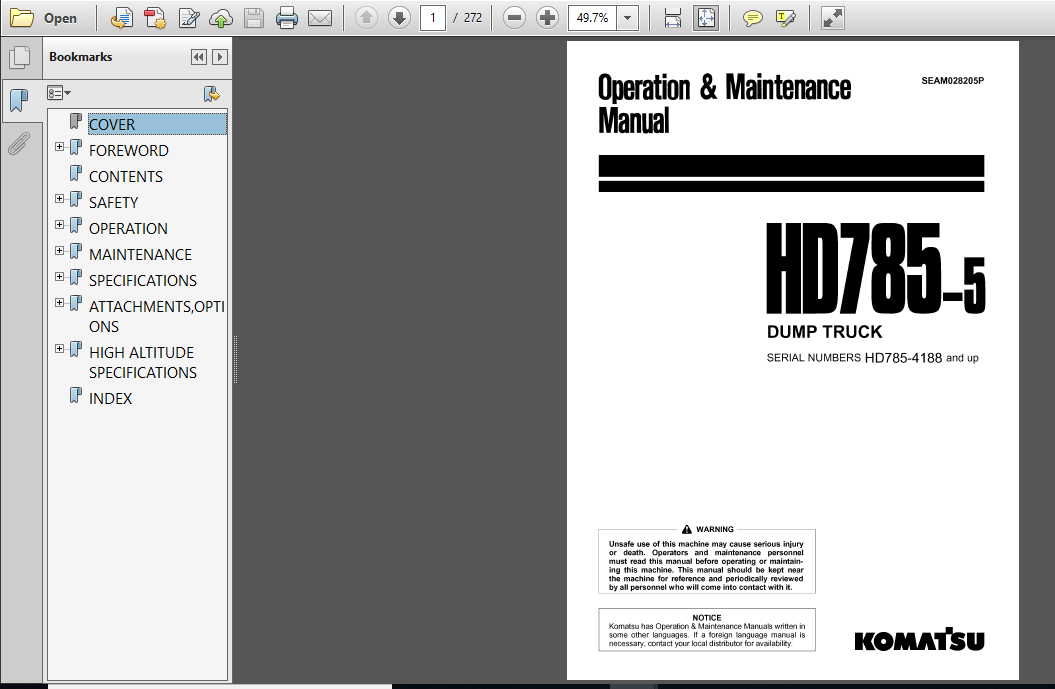The height and width of the screenshot is (689, 1055).
Task: Click the Operation & Maintenance Manual title
Action: coord(724,104)
